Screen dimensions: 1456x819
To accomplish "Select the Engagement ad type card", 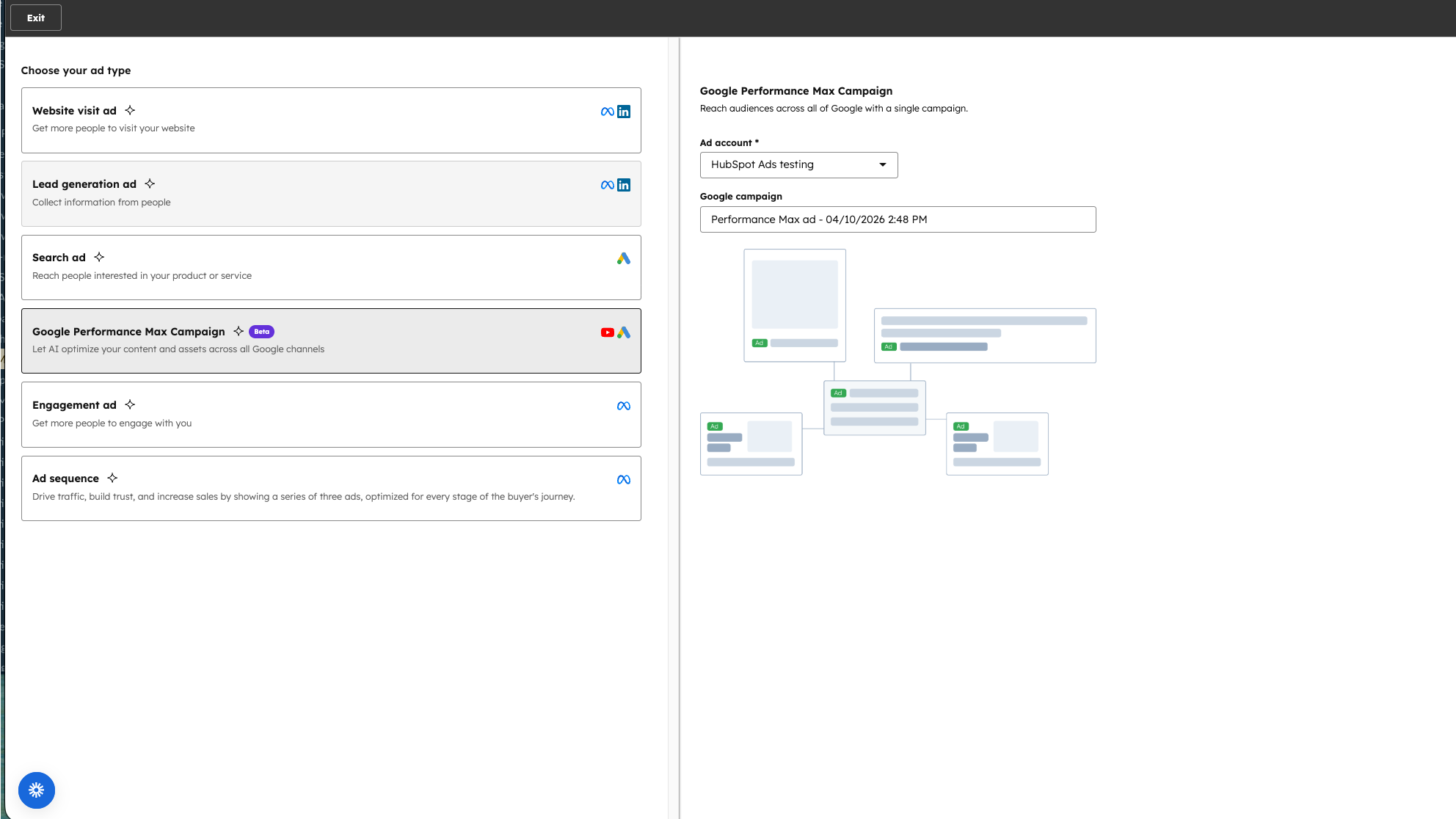I will [x=331, y=415].
